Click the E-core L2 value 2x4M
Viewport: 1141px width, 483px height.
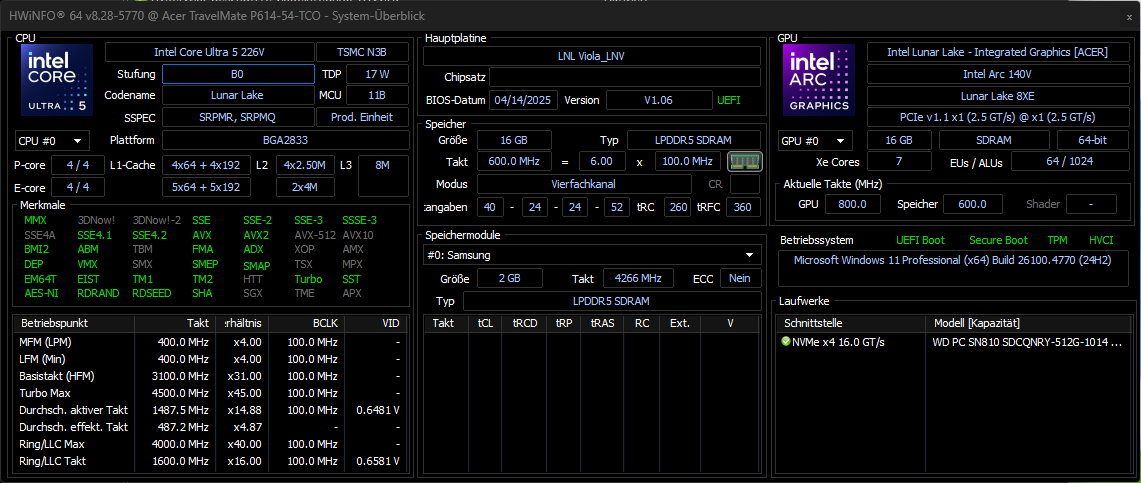(306, 187)
